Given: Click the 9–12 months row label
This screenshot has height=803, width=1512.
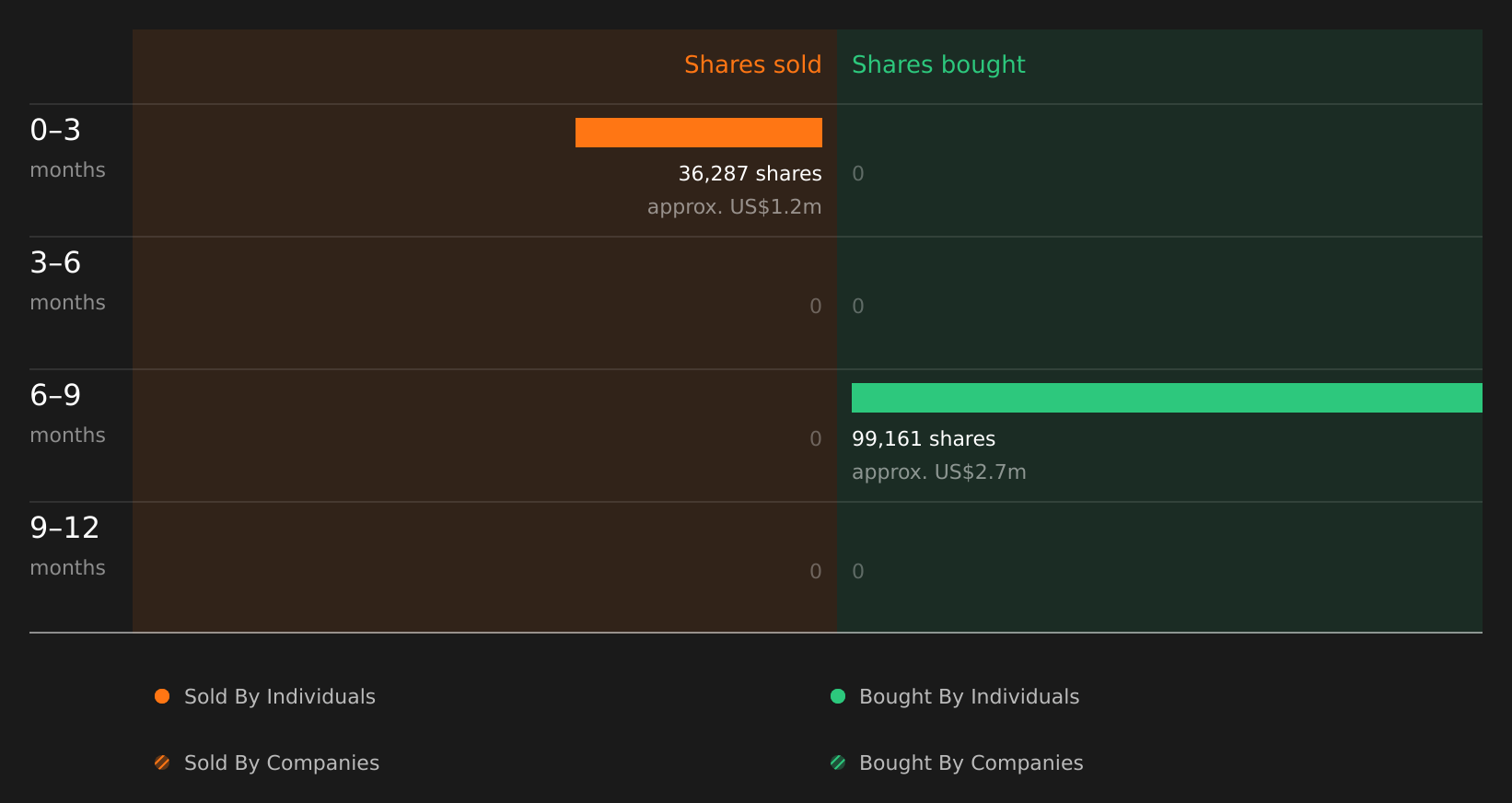Looking at the screenshot, I should click(67, 546).
